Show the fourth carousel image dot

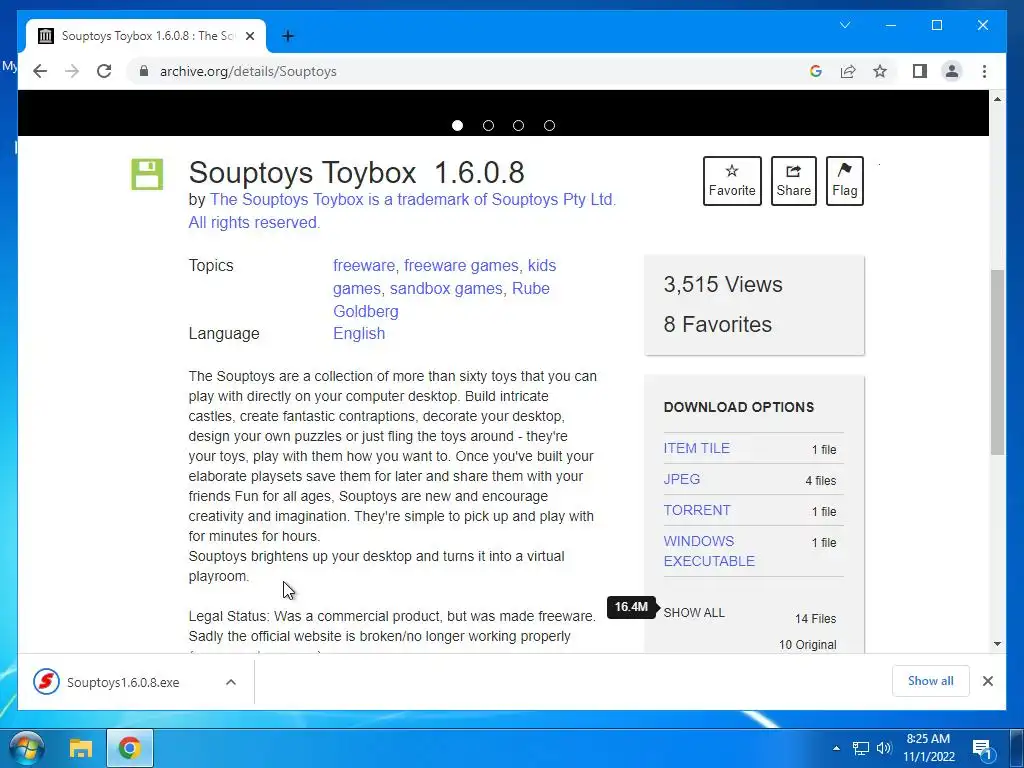[549, 125]
